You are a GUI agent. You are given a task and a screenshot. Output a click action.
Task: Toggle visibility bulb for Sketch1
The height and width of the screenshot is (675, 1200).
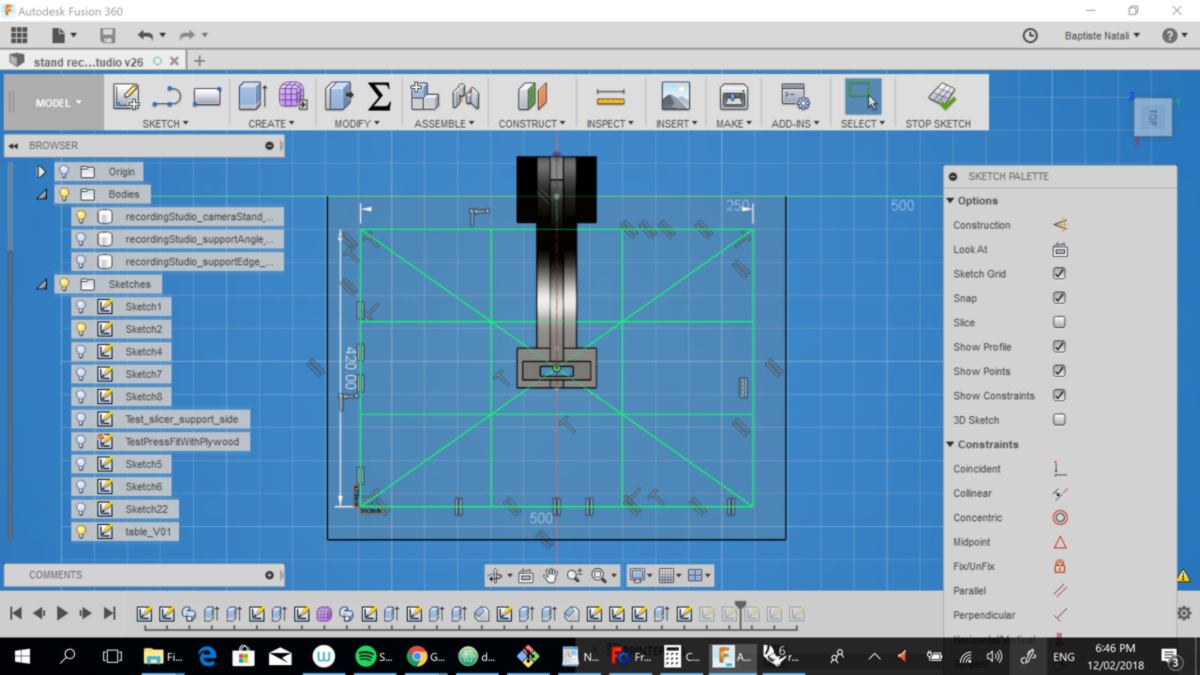[82, 306]
